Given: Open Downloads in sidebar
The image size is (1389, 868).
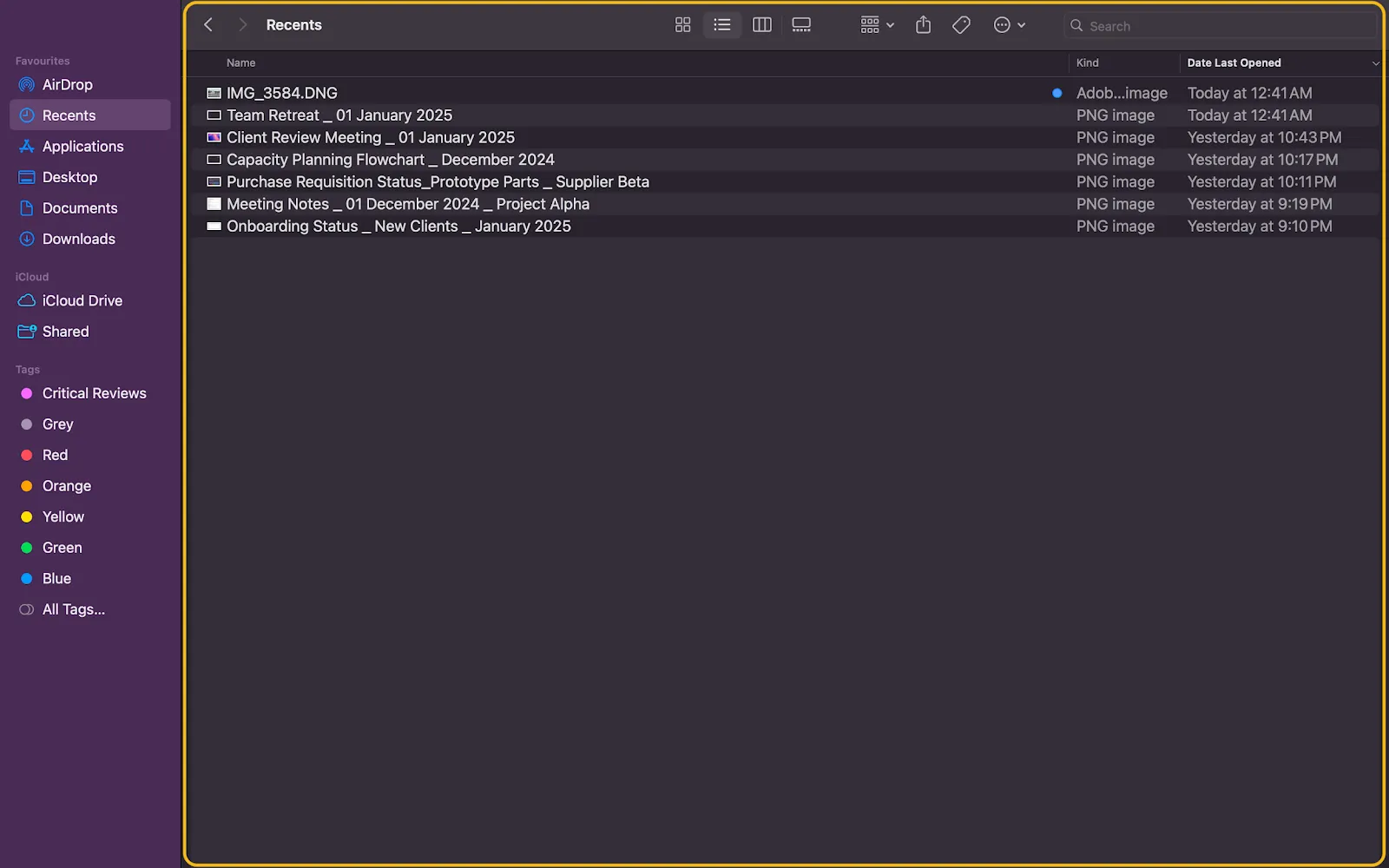Looking at the screenshot, I should 90,239.
